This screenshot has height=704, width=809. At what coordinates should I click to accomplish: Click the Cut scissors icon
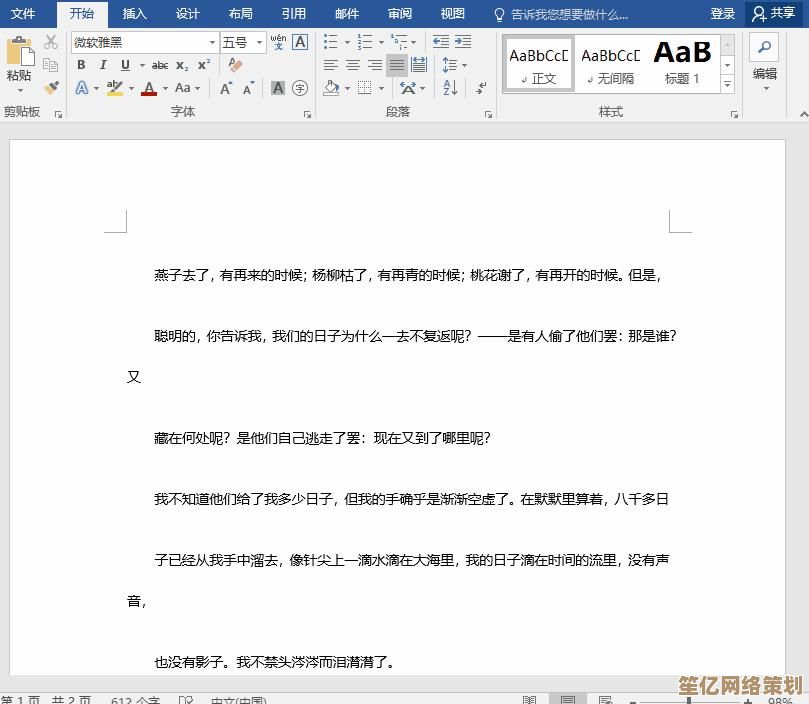[x=51, y=42]
